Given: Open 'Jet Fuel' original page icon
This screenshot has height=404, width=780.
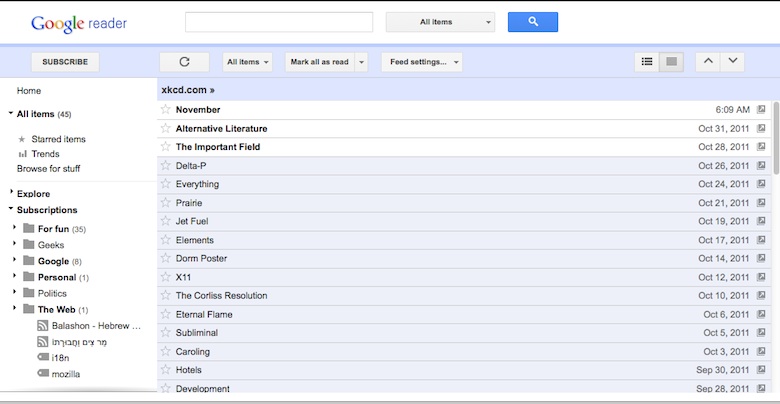Looking at the screenshot, I should pyautogui.click(x=761, y=221).
